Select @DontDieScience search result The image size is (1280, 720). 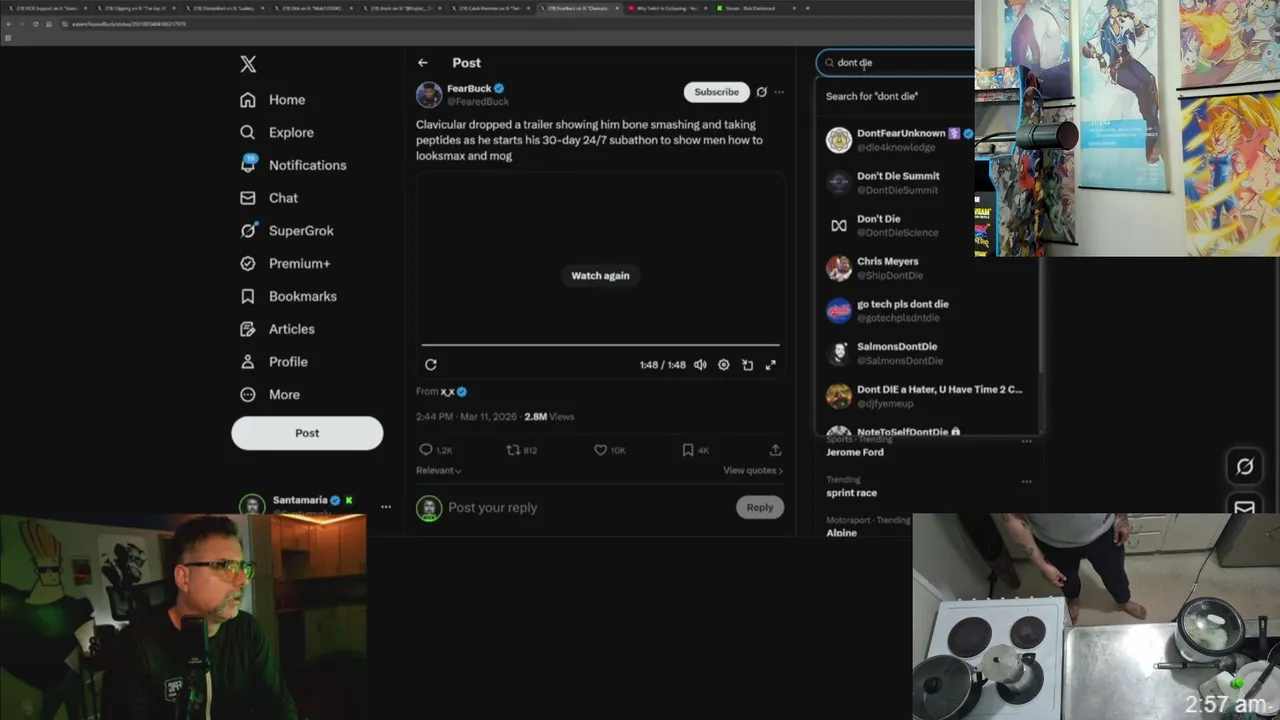928,226
